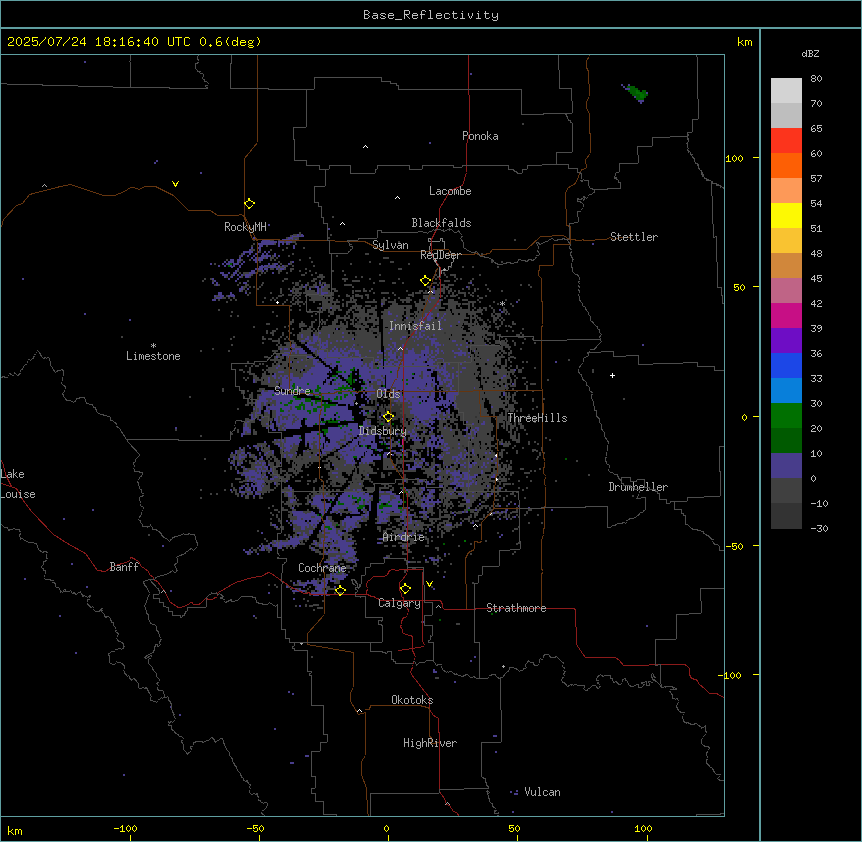Click the HighRiver label
862x842 pixels.
pyautogui.click(x=430, y=743)
